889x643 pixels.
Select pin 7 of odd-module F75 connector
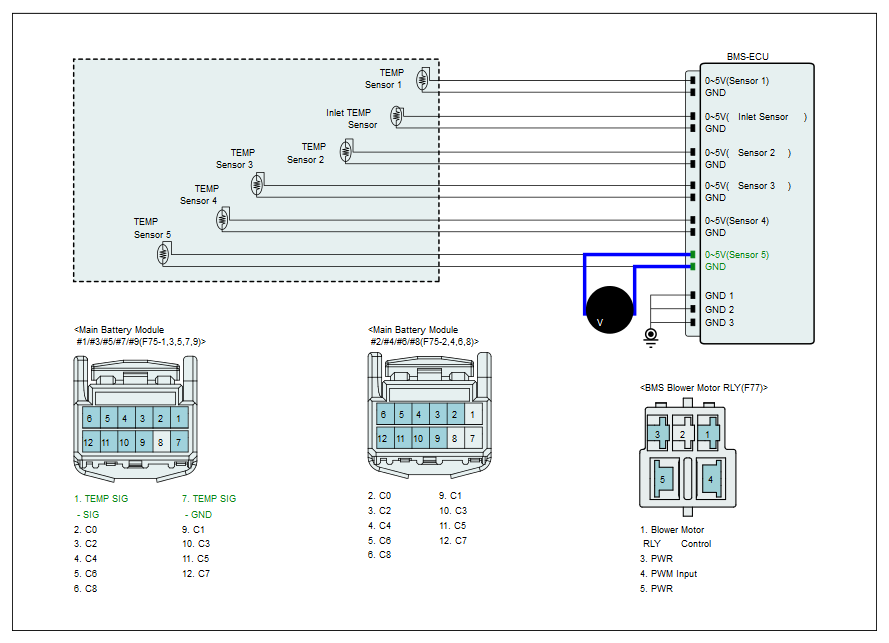pyautogui.click(x=179, y=442)
